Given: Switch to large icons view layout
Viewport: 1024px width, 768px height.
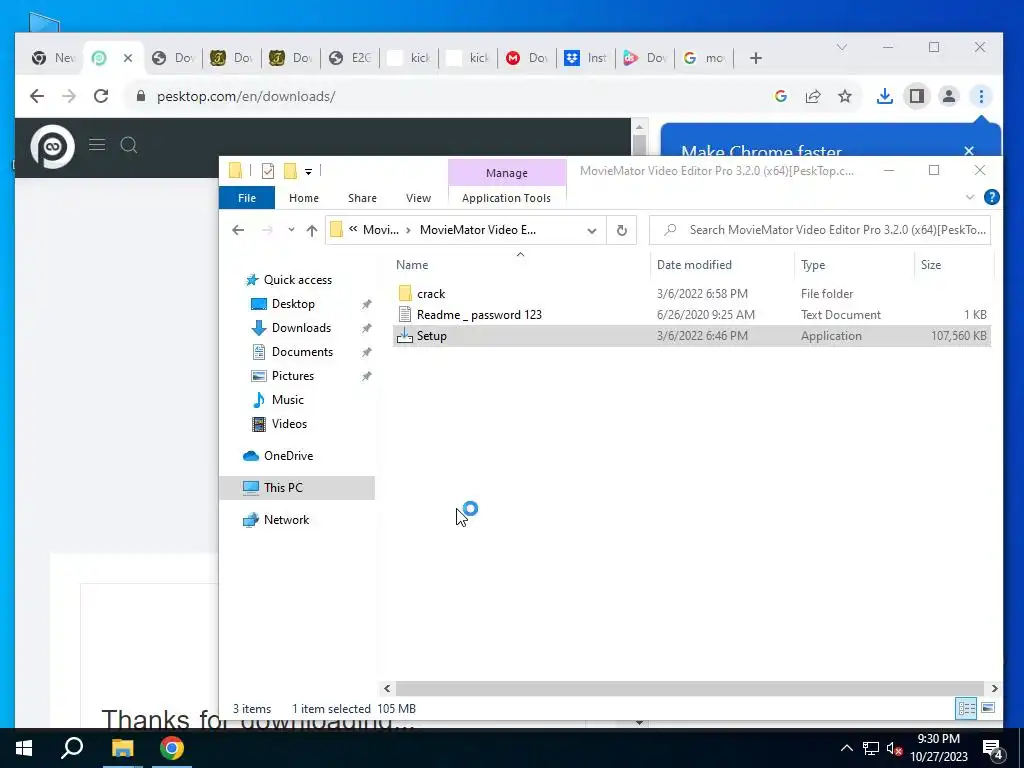Looking at the screenshot, I should click(988, 708).
